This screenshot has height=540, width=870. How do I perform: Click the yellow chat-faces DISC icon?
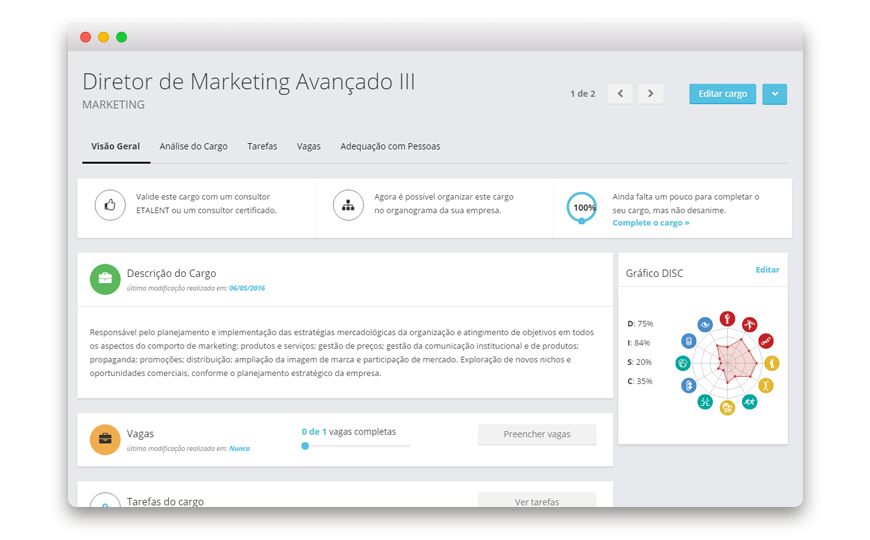coord(727,408)
